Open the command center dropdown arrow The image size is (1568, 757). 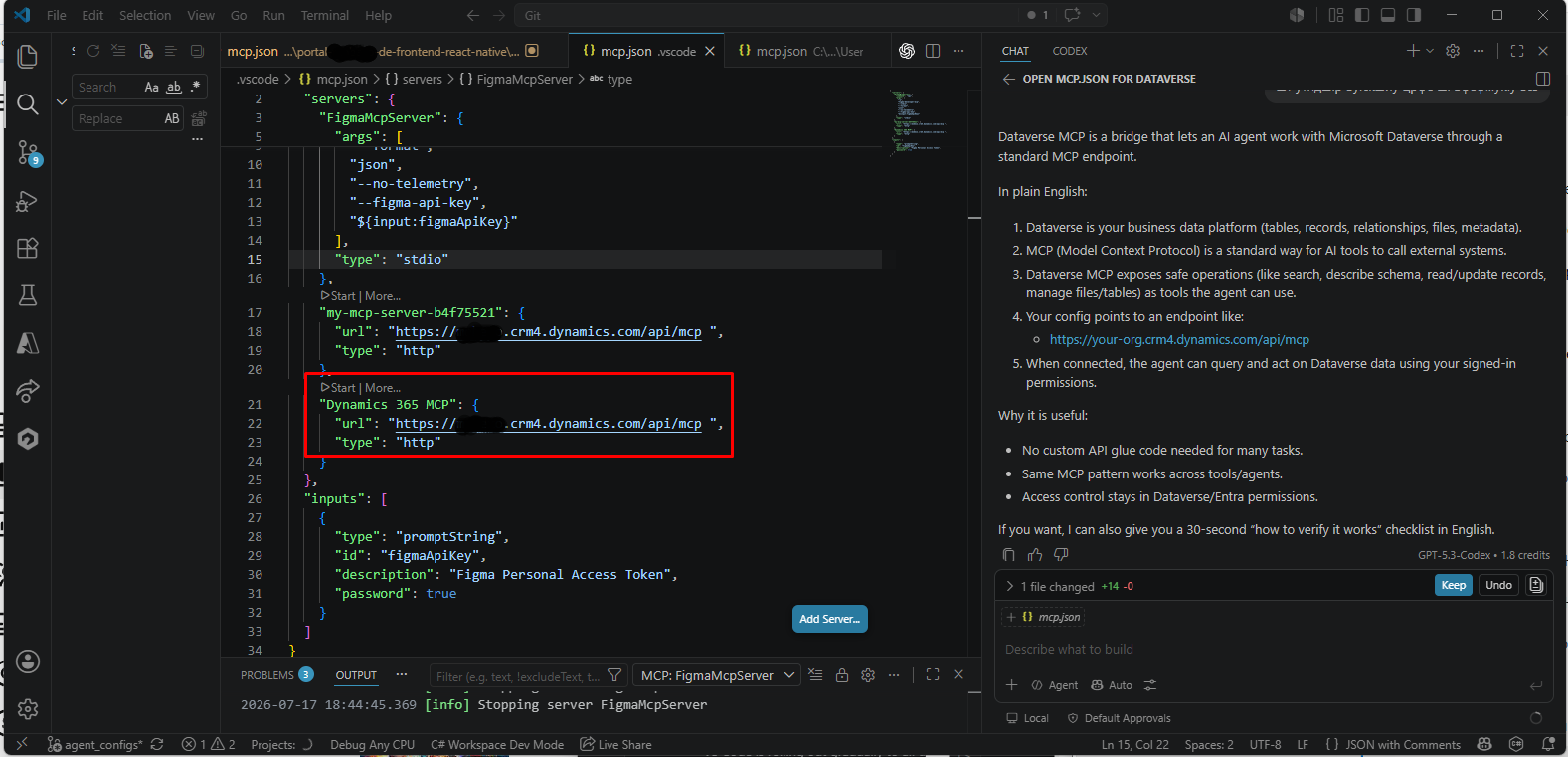point(1097,15)
